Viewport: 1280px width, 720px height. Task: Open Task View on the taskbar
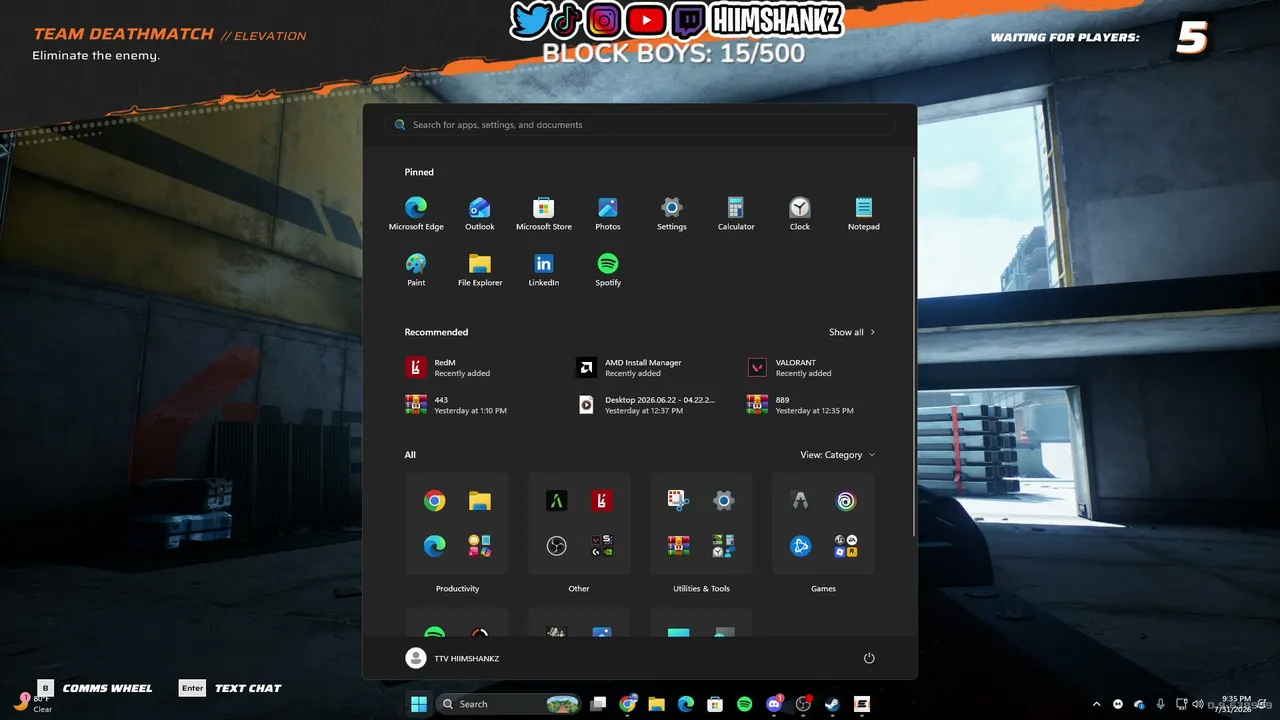pyautogui.click(x=598, y=704)
